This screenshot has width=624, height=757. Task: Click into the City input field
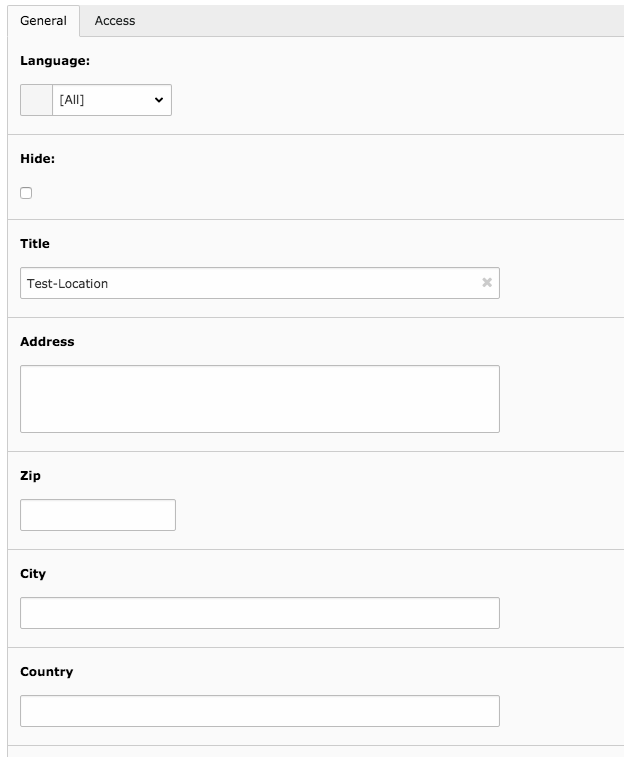[259, 613]
